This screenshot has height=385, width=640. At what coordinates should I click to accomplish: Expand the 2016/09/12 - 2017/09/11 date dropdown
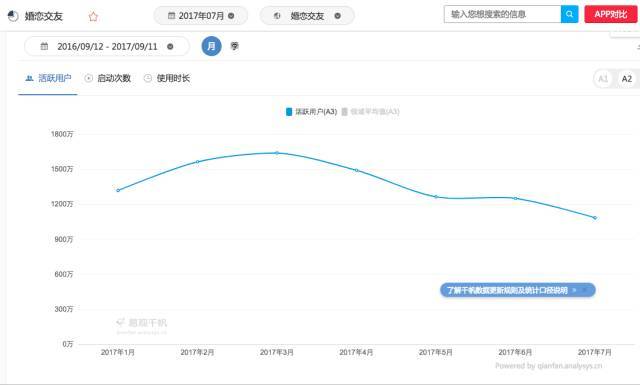(170, 46)
